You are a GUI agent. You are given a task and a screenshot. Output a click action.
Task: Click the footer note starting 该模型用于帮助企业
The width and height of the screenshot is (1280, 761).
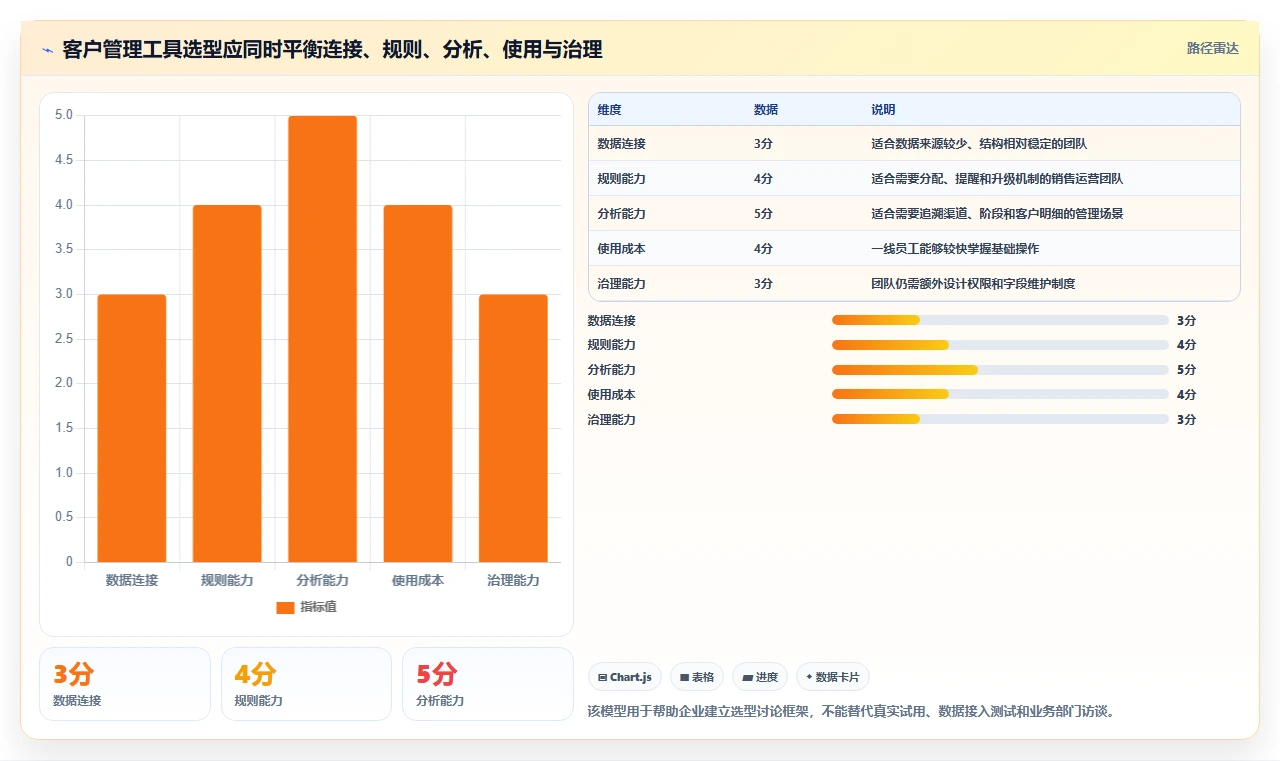pos(852,712)
